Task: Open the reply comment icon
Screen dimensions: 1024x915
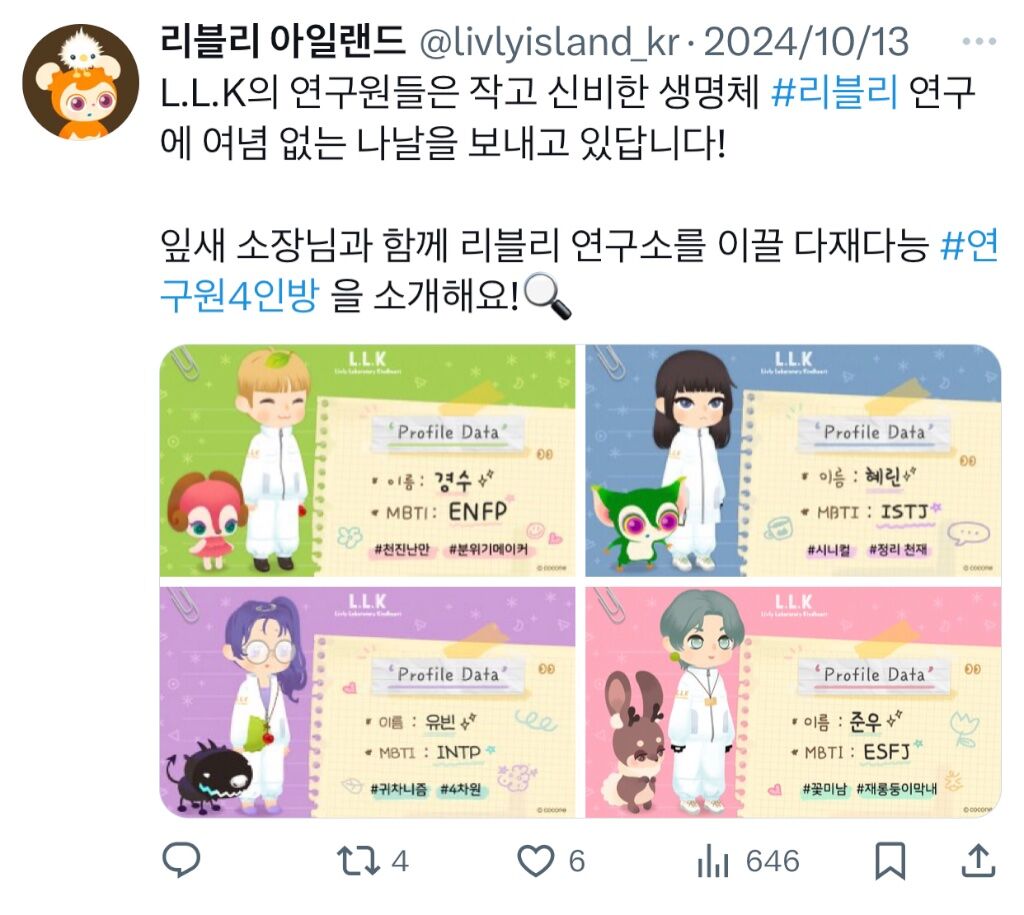Action: pos(181,860)
